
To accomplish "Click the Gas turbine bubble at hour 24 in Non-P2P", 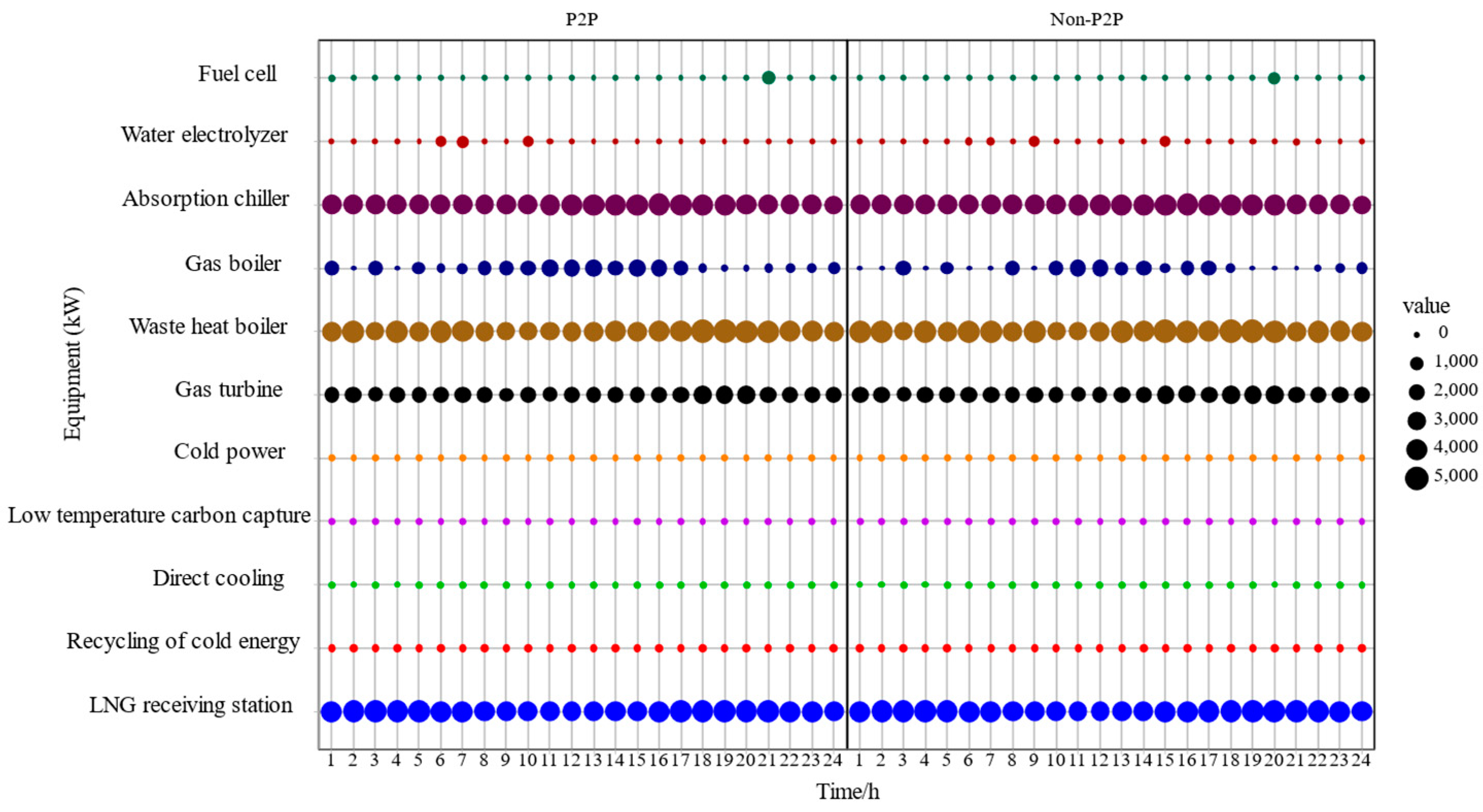I will [1361, 395].
